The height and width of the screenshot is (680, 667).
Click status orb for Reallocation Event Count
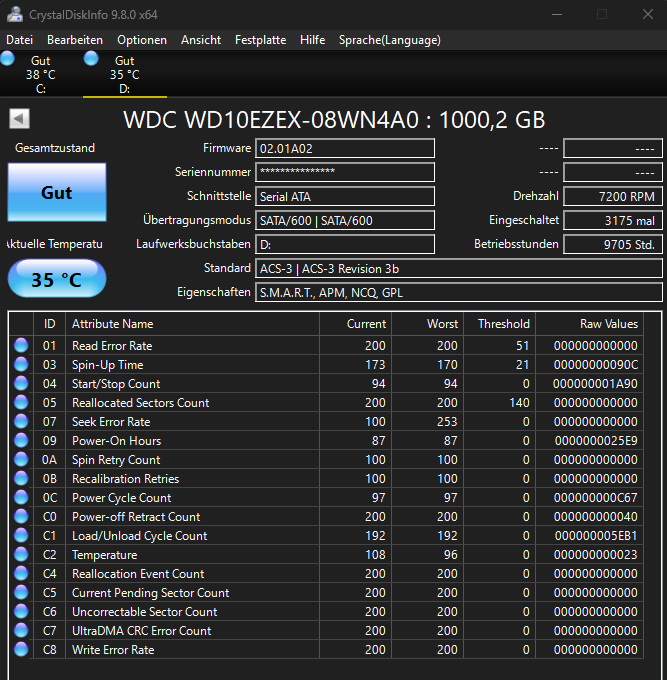click(21, 574)
